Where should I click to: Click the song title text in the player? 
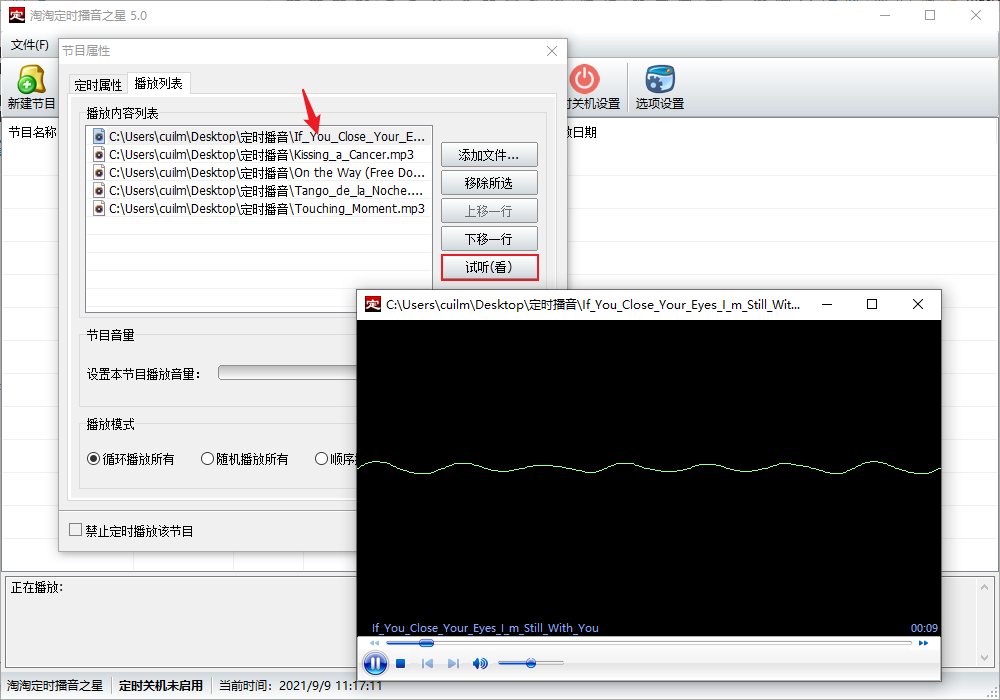(x=485, y=628)
